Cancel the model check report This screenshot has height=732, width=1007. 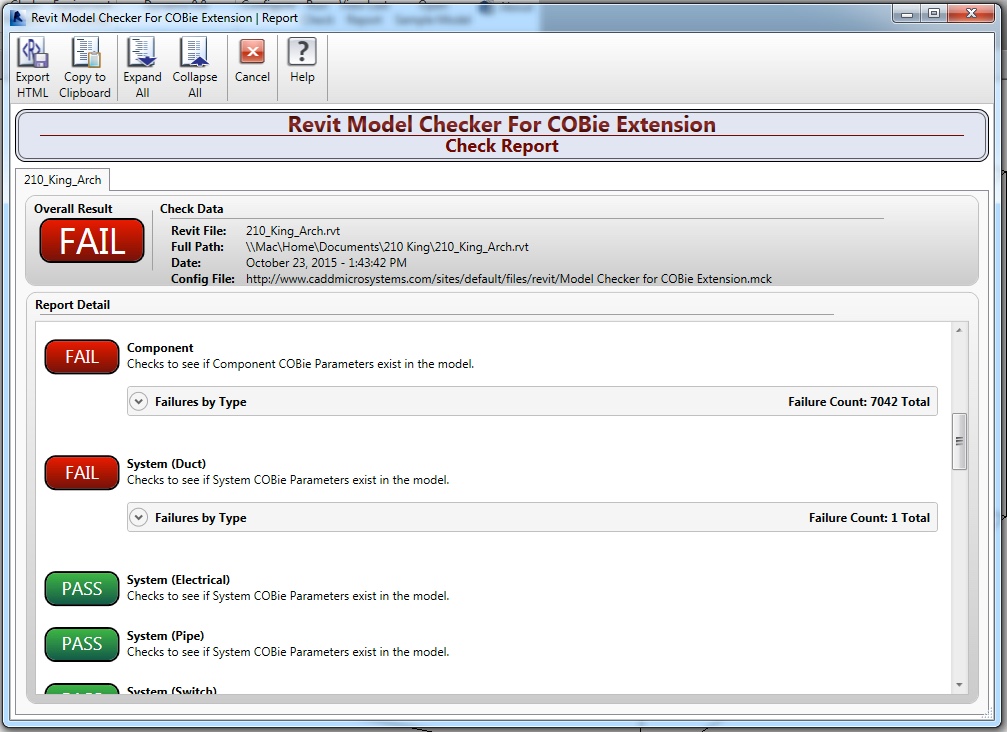(x=251, y=64)
